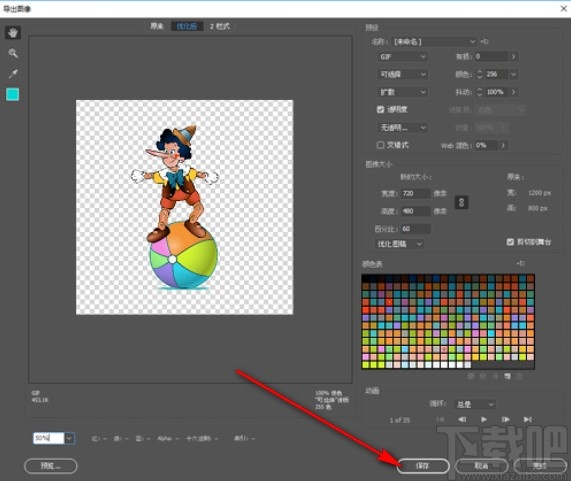571x481 pixels.
Task: Step to previous animation frame
Action: pos(462,419)
